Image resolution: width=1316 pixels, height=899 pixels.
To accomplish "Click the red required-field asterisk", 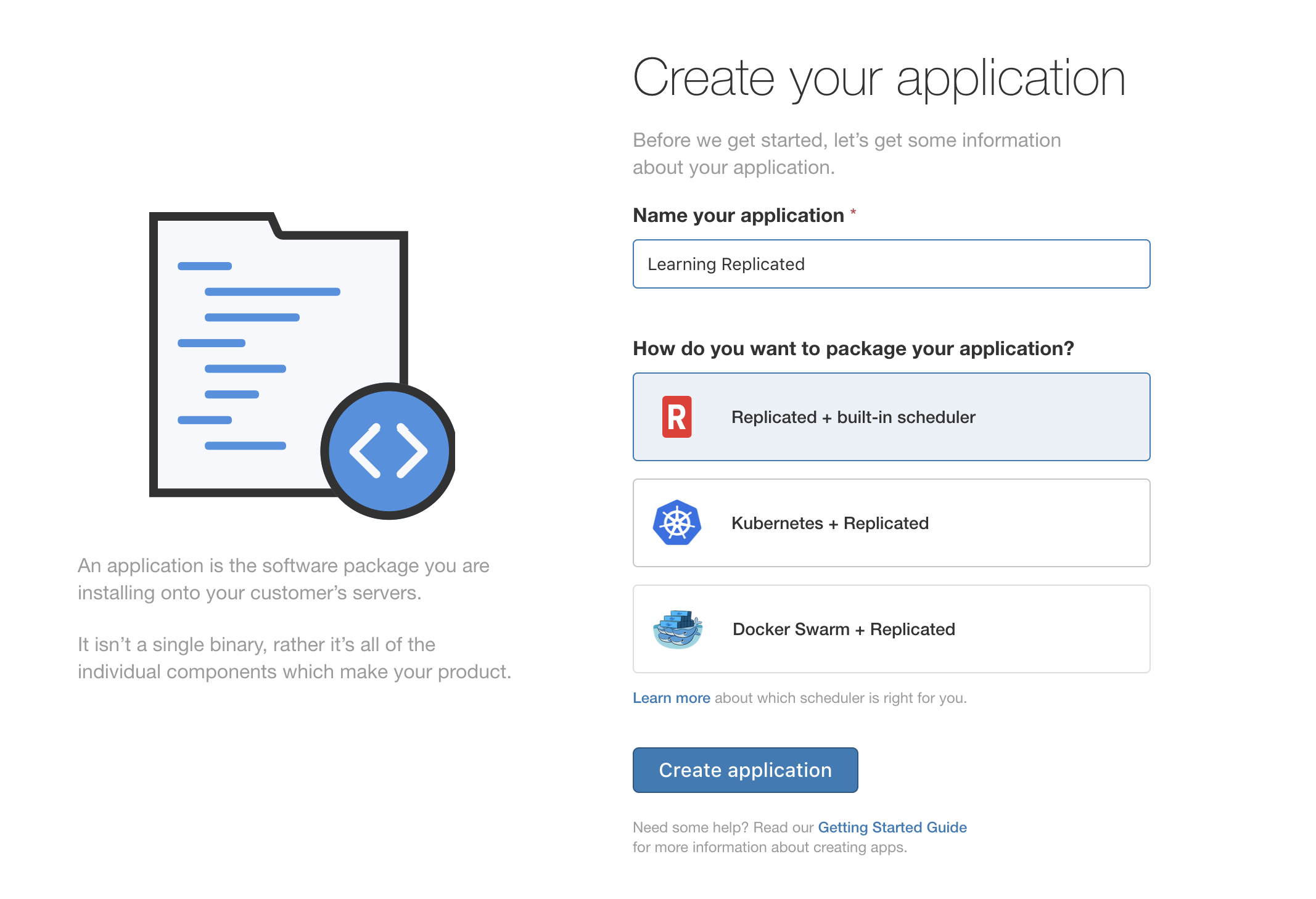I will (x=853, y=213).
